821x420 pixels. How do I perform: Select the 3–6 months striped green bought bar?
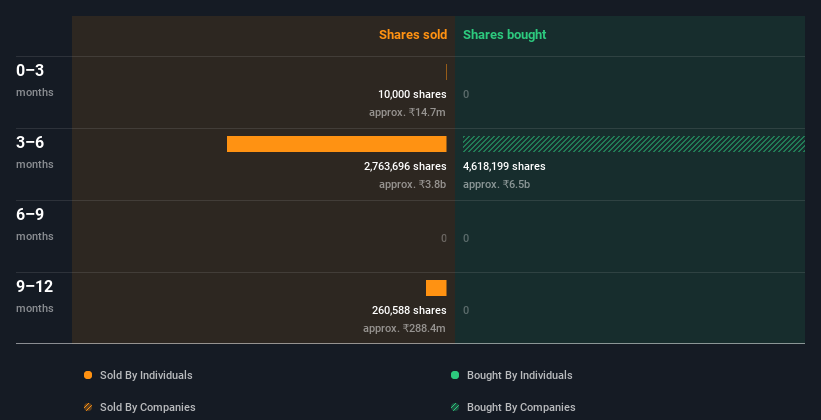point(634,144)
